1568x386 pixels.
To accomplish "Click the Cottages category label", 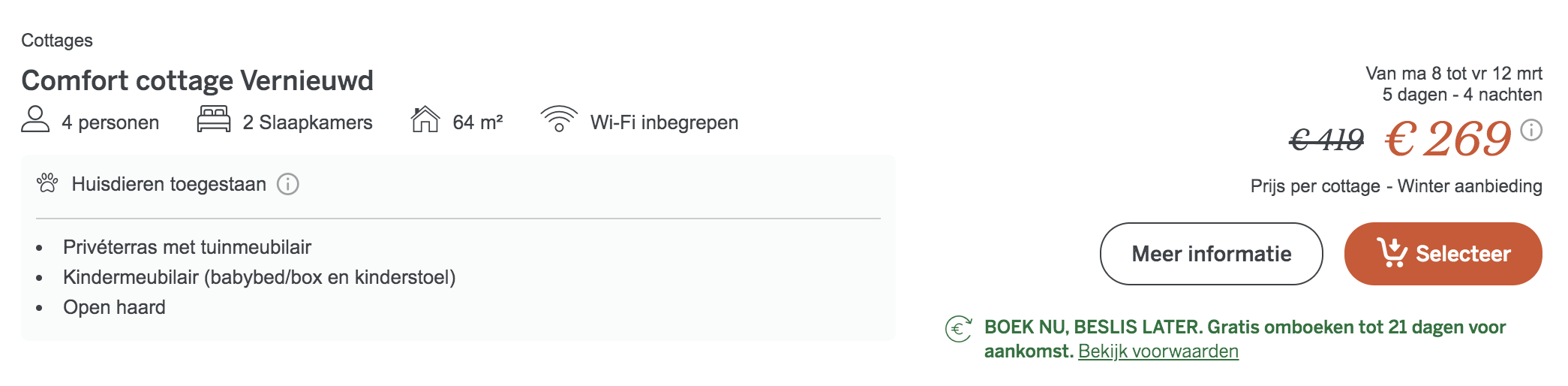I will pyautogui.click(x=57, y=41).
